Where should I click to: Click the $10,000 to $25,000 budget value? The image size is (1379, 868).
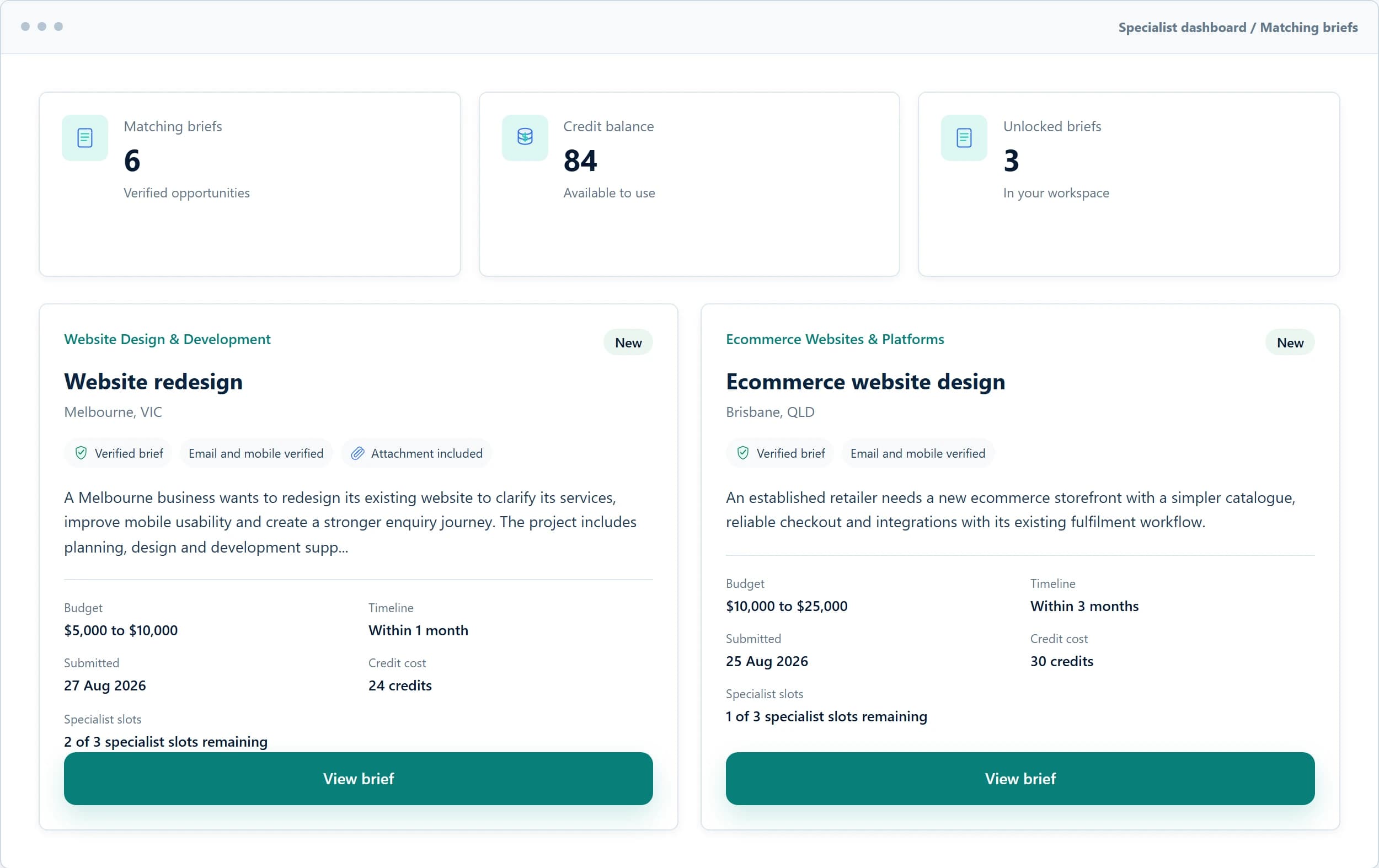click(x=786, y=606)
